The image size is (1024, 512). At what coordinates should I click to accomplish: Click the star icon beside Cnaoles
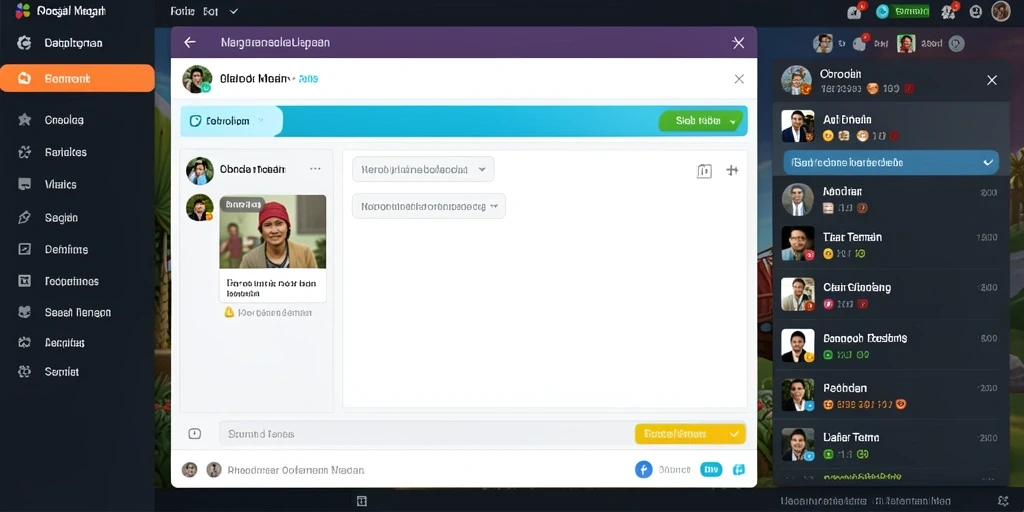[x=24, y=120]
